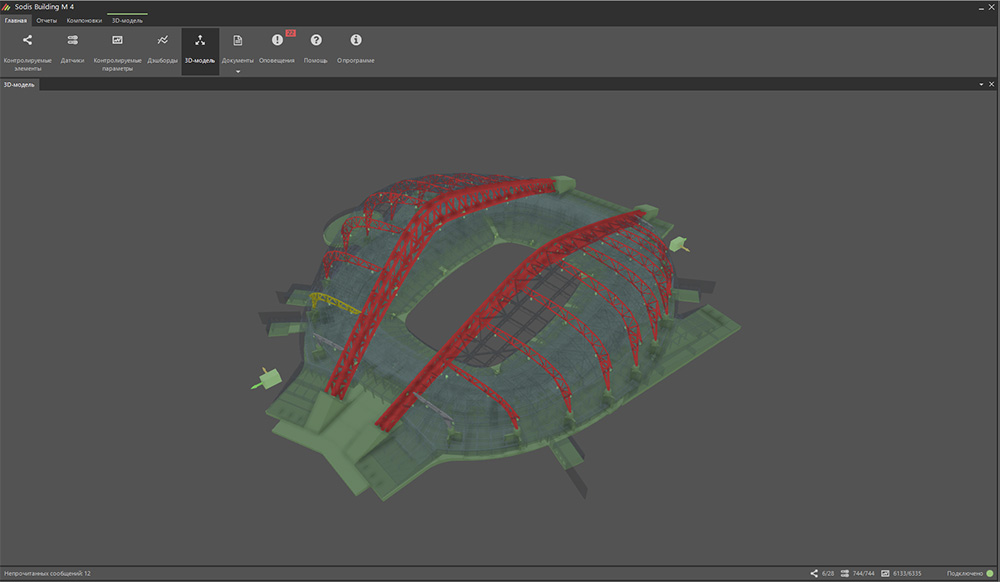Switch to the Компоновки ribbon tab
Viewport: 1000px width, 582px height.
tap(84, 20)
